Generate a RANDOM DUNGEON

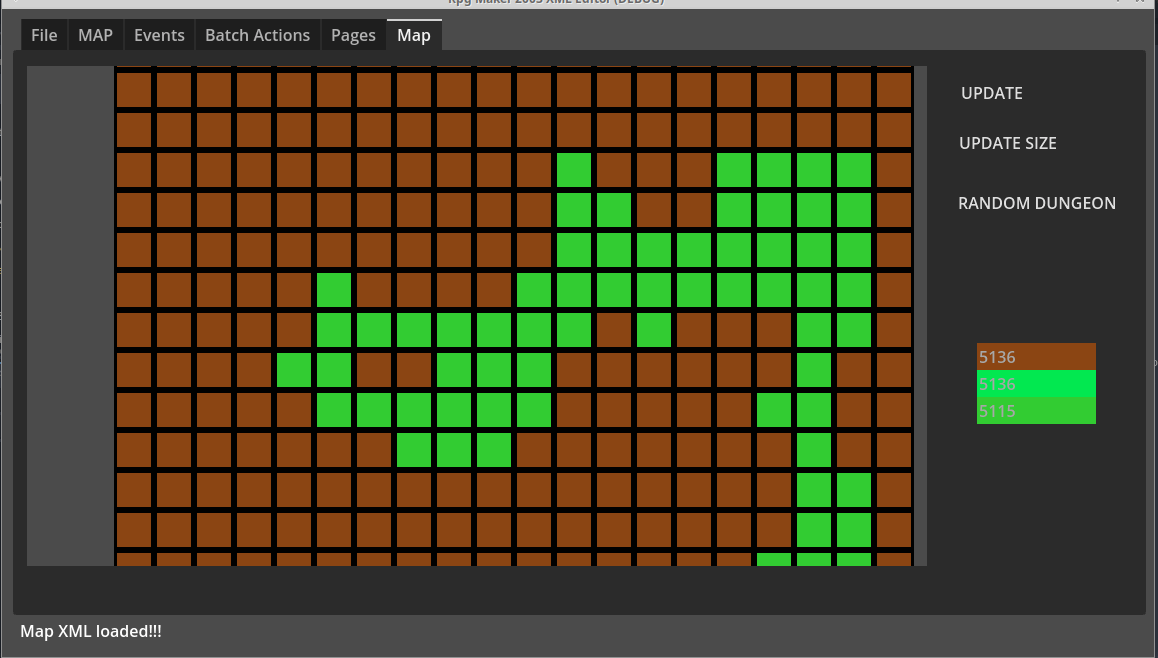(1036, 203)
